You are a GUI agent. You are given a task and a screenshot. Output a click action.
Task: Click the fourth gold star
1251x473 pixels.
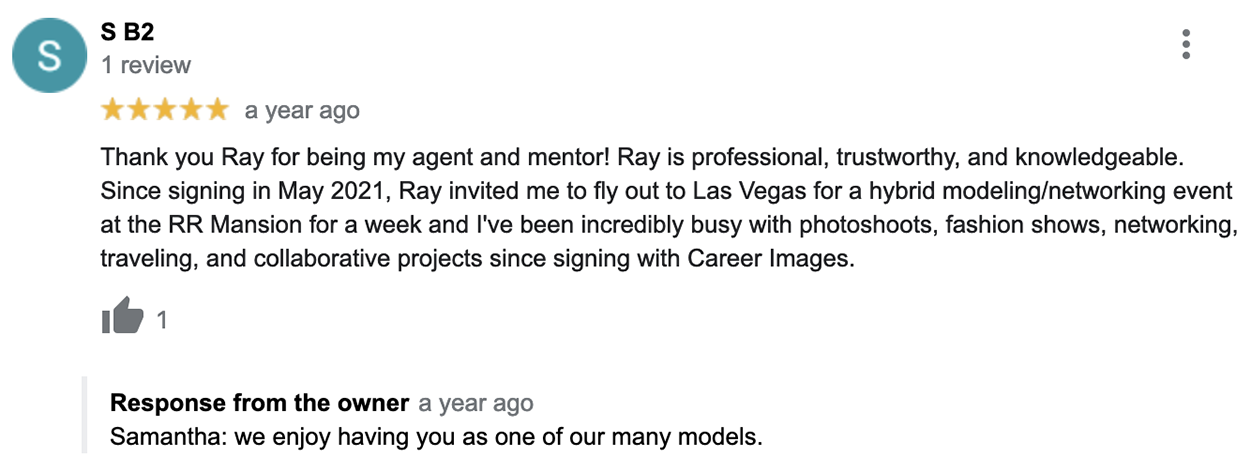coord(191,110)
